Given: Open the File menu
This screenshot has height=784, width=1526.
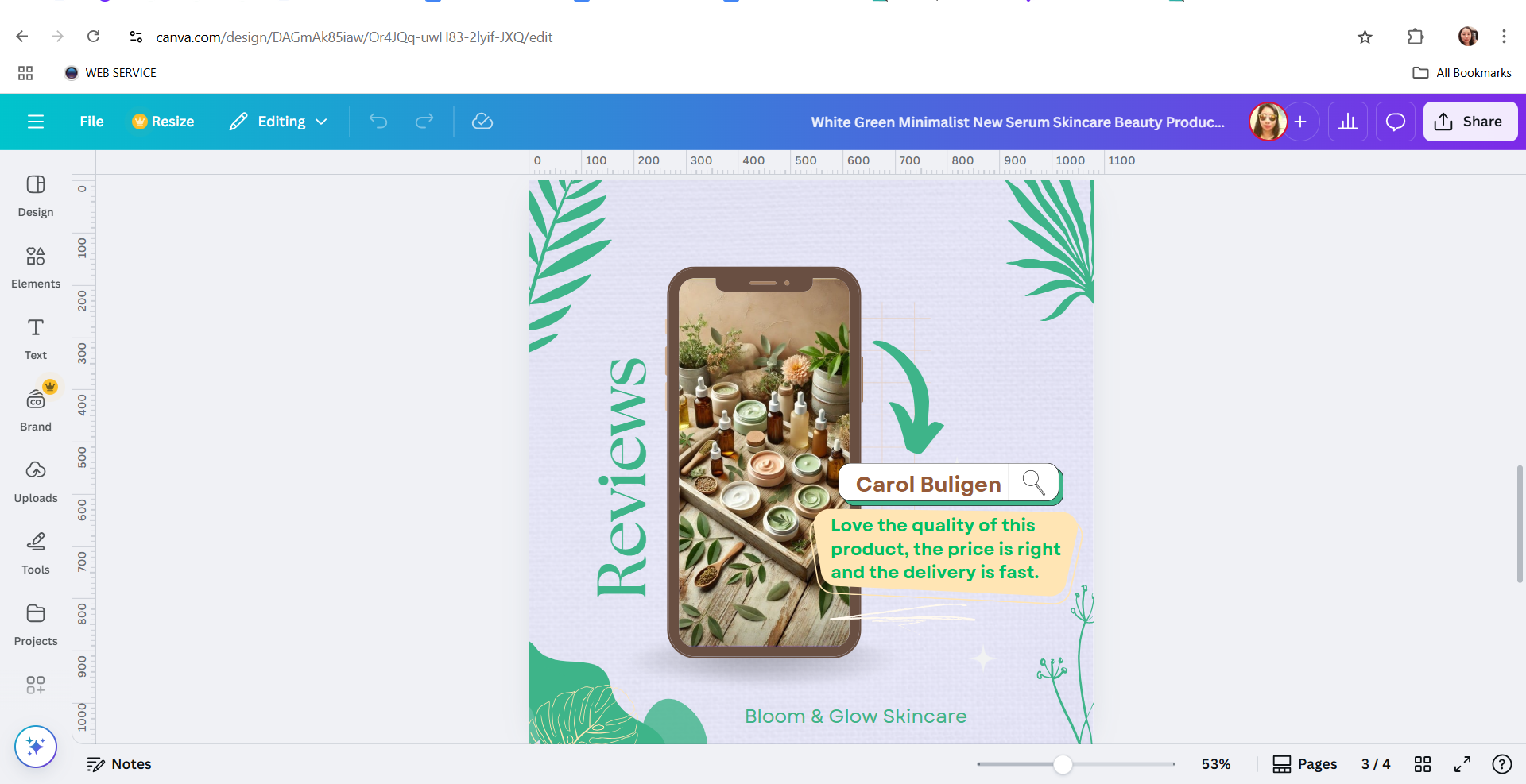Looking at the screenshot, I should click(x=91, y=122).
